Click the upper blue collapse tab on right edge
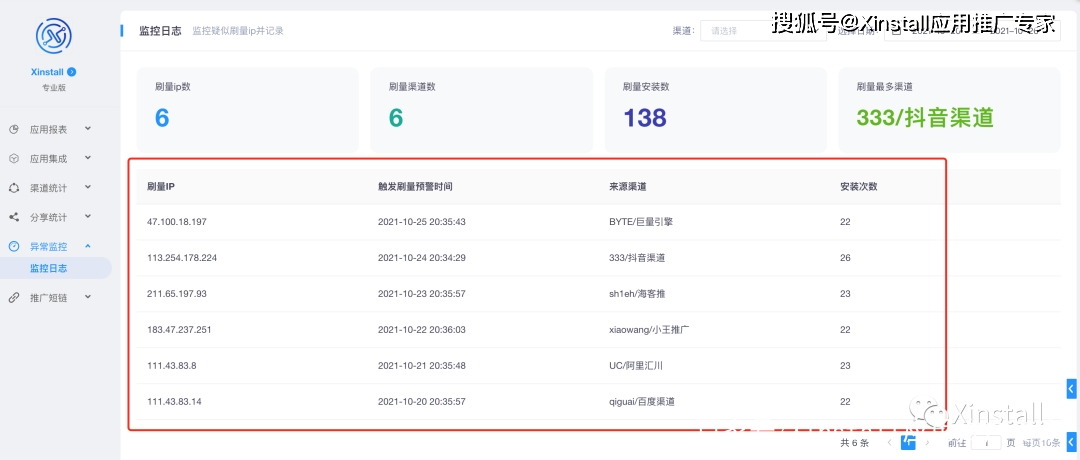 pyautogui.click(x=1072, y=389)
